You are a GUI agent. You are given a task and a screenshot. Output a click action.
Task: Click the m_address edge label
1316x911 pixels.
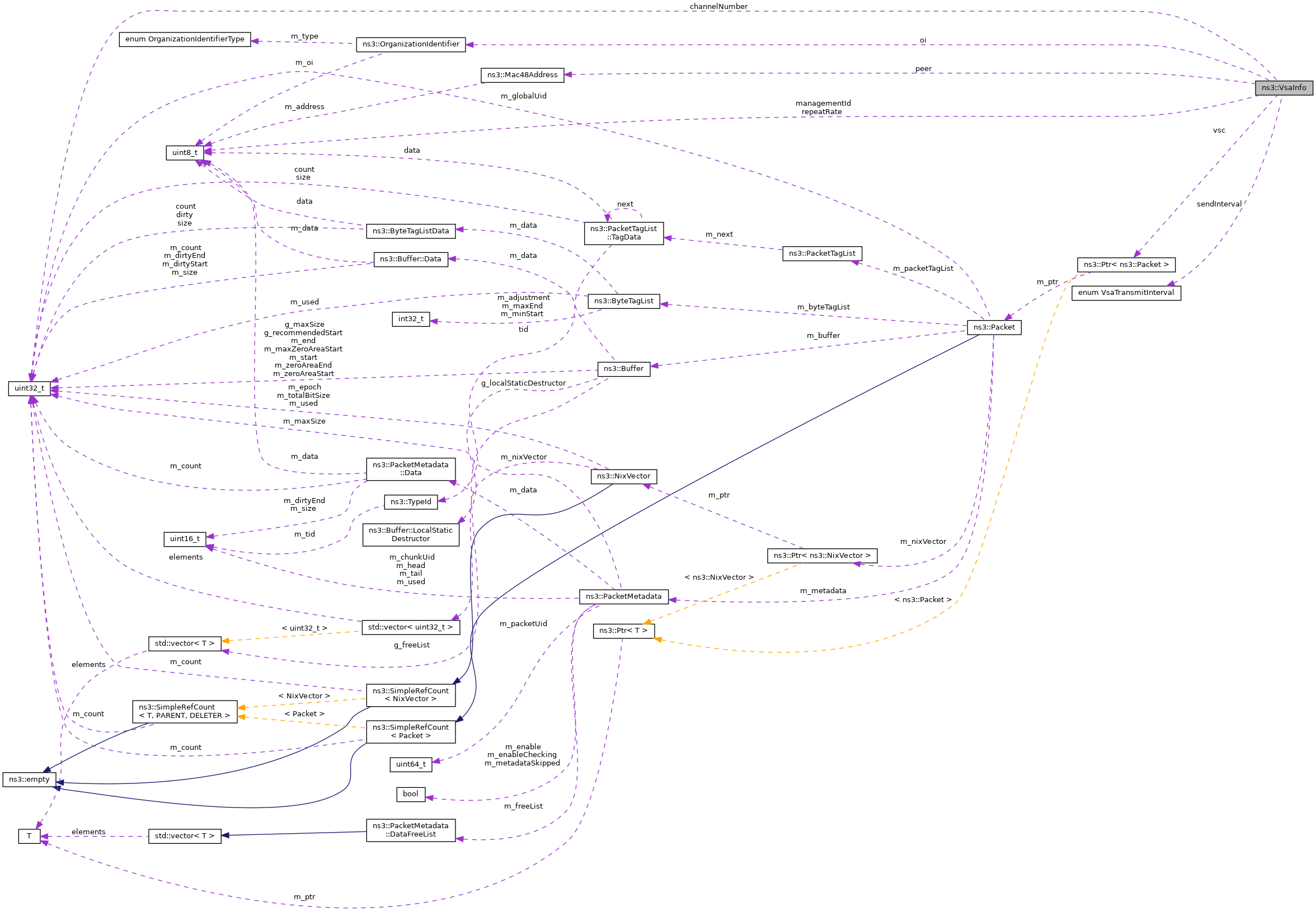pyautogui.click(x=304, y=107)
